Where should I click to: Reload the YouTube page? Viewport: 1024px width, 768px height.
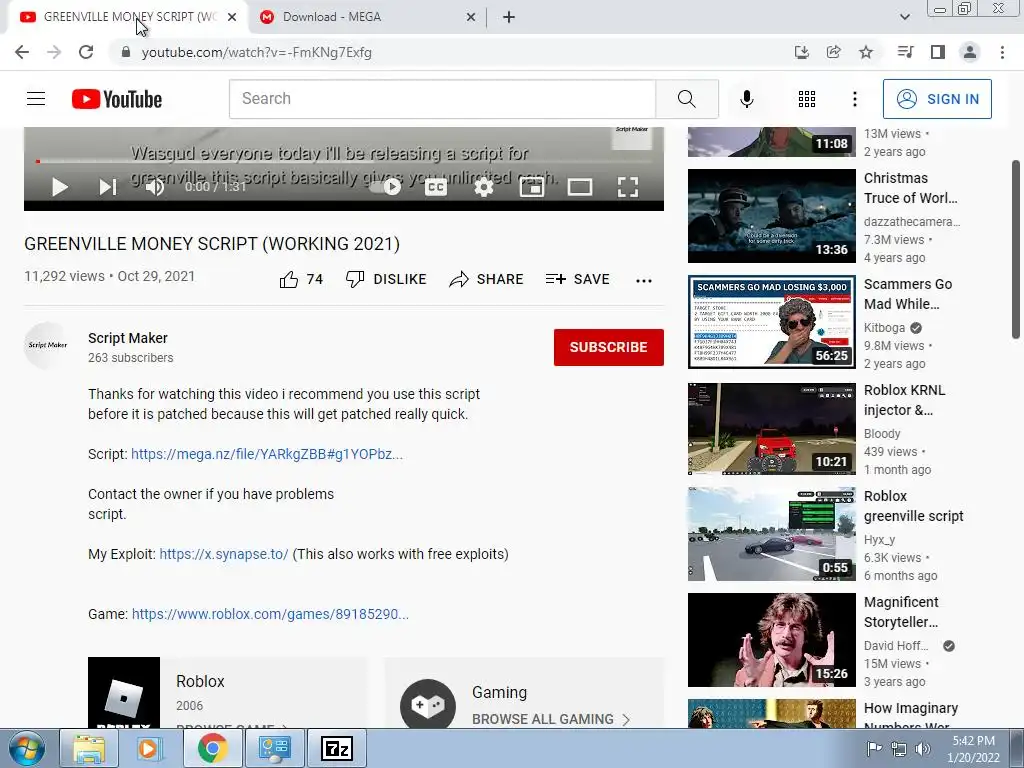point(86,52)
